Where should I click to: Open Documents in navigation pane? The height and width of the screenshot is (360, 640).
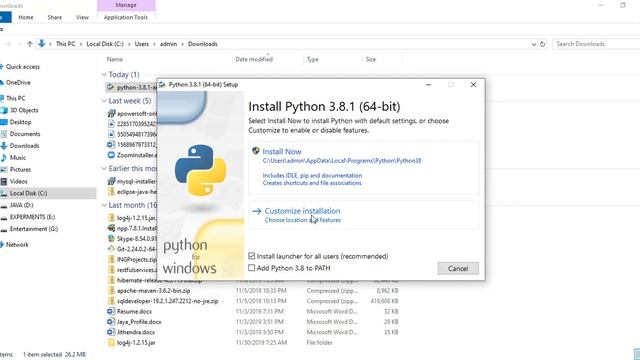(x=25, y=134)
